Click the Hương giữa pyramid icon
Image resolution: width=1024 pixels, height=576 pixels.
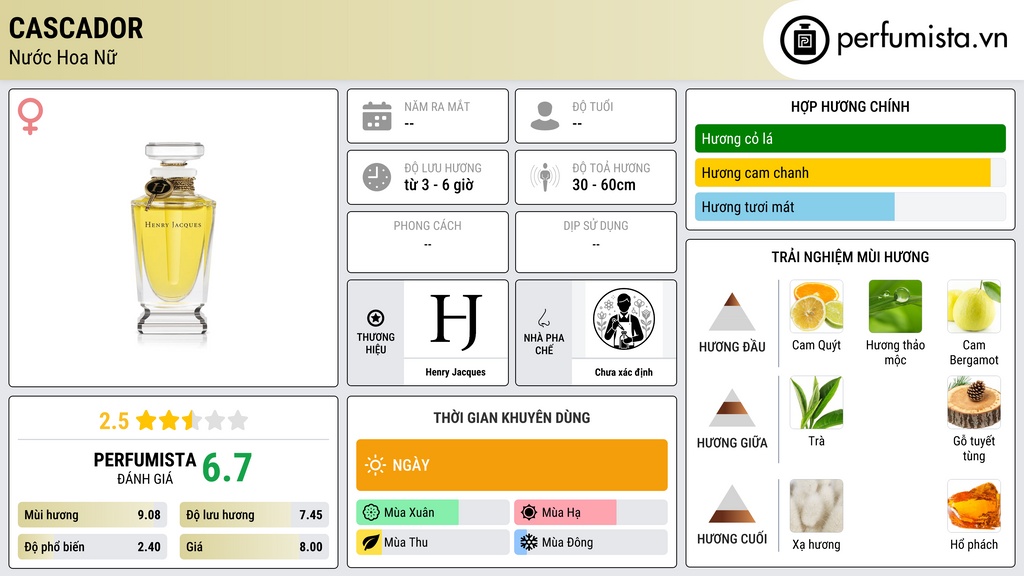coord(732,408)
